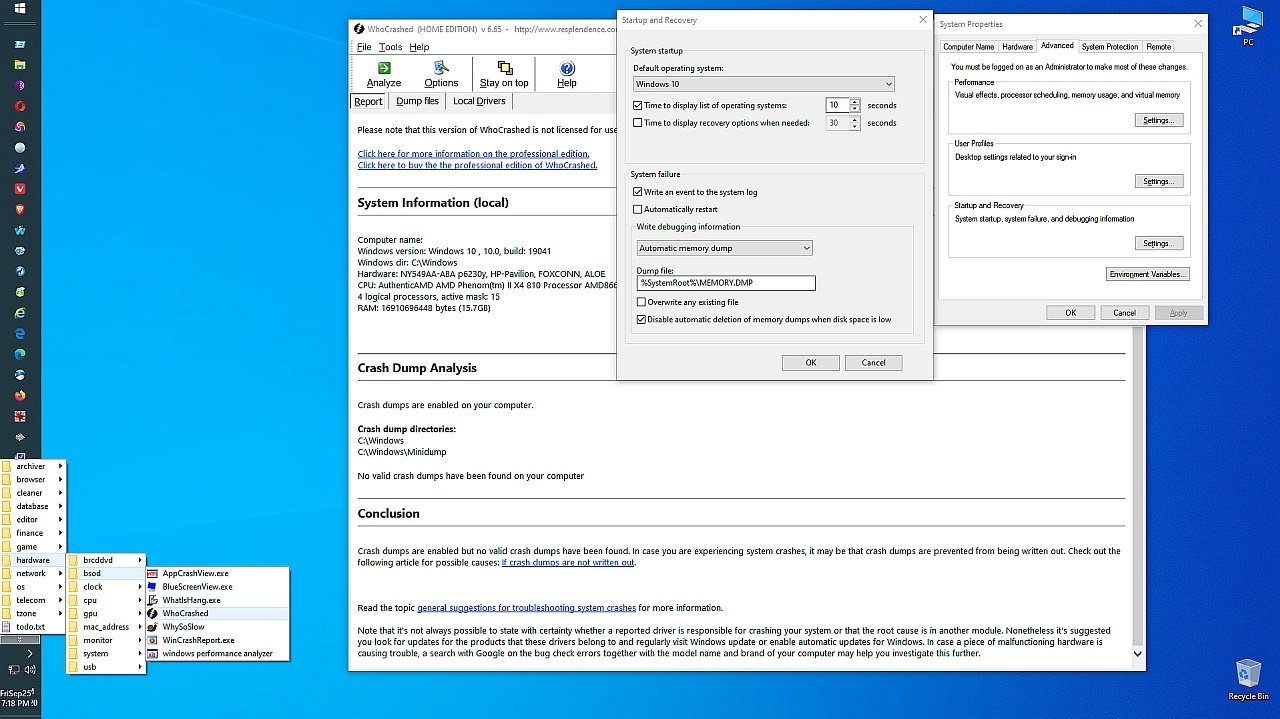Open todo.txt file from the menu
Screen dimensions: 1280x719
(x=32, y=627)
